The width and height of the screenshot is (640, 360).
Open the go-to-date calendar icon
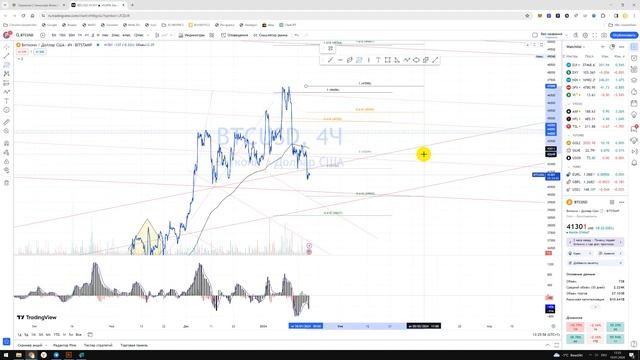pos(90,335)
